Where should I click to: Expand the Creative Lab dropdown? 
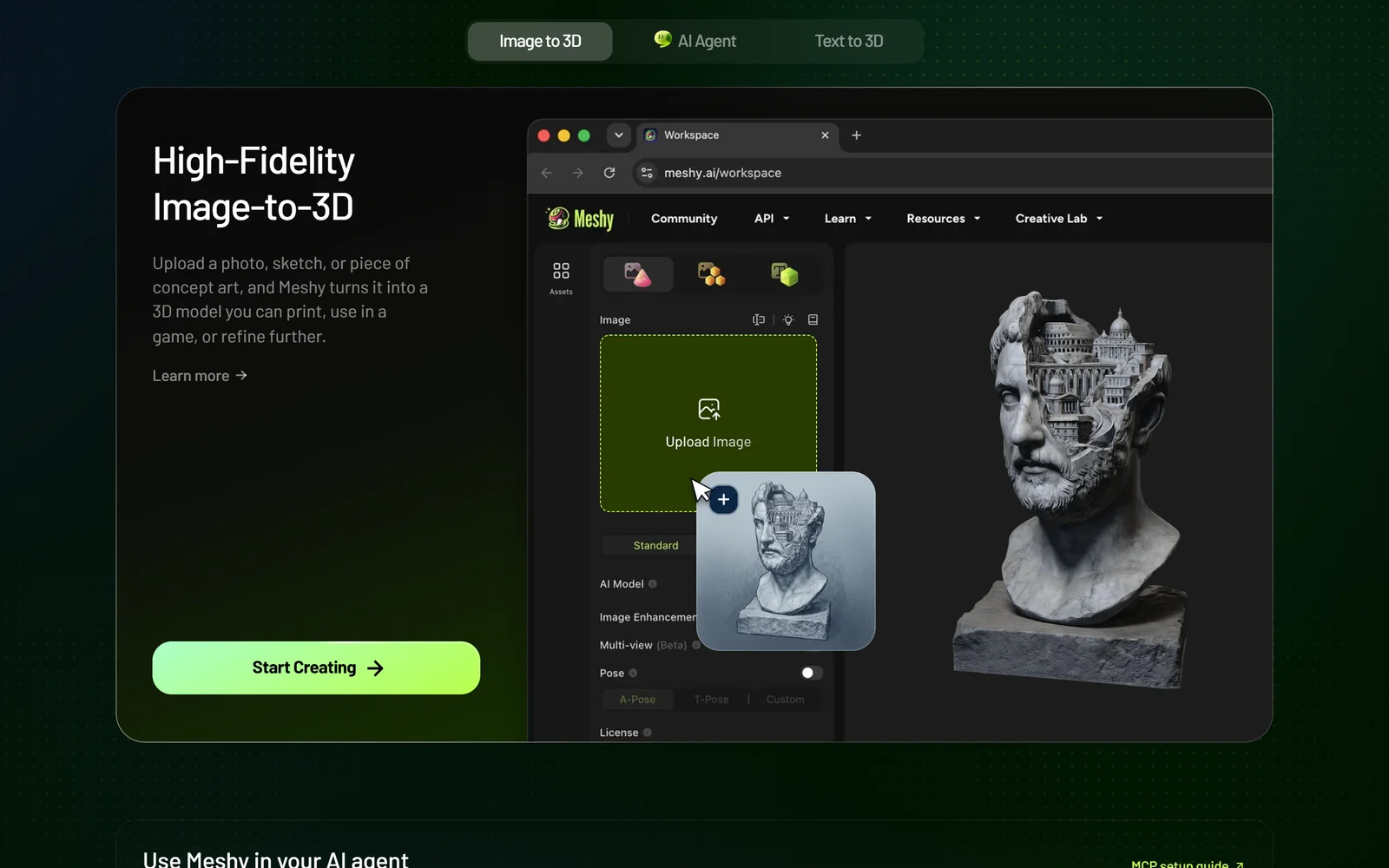[x=1058, y=219]
